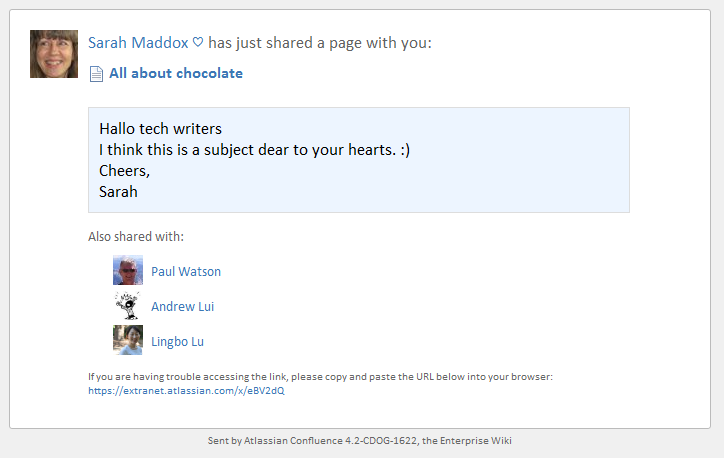Visit Lingbo Lu's profile link

tap(178, 342)
